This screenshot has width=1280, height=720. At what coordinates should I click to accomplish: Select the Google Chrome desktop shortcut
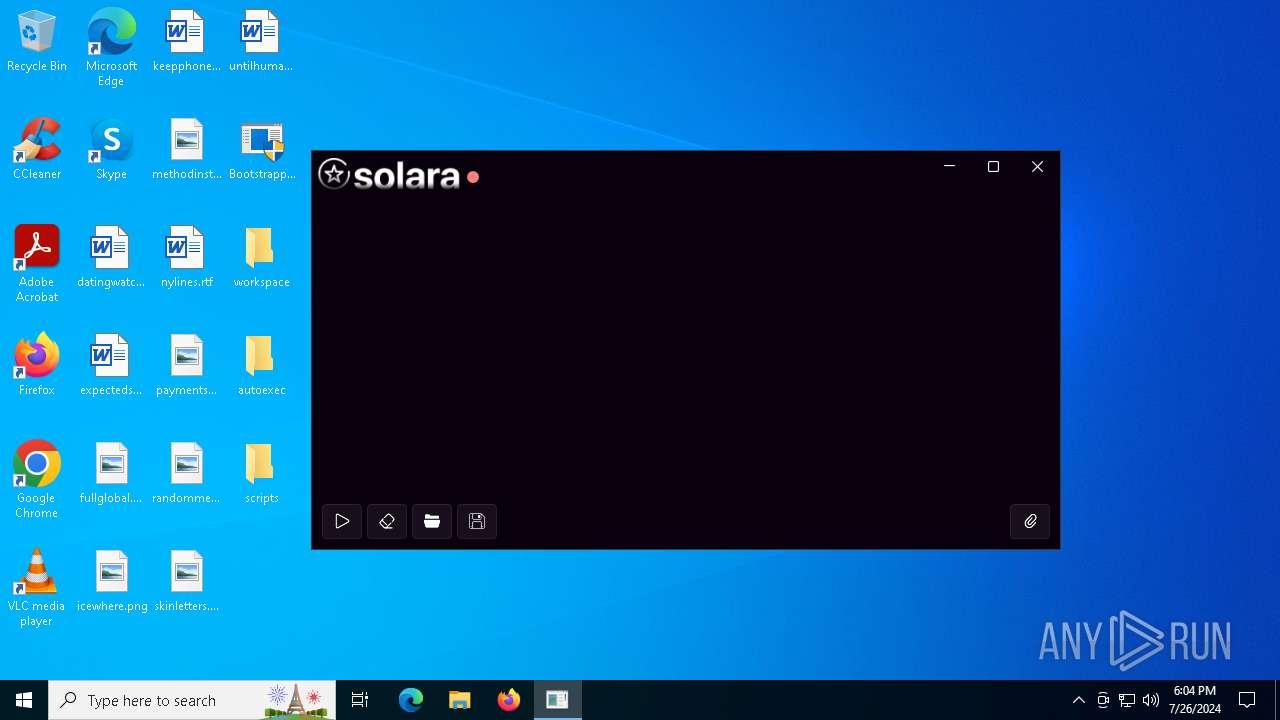coord(37,480)
